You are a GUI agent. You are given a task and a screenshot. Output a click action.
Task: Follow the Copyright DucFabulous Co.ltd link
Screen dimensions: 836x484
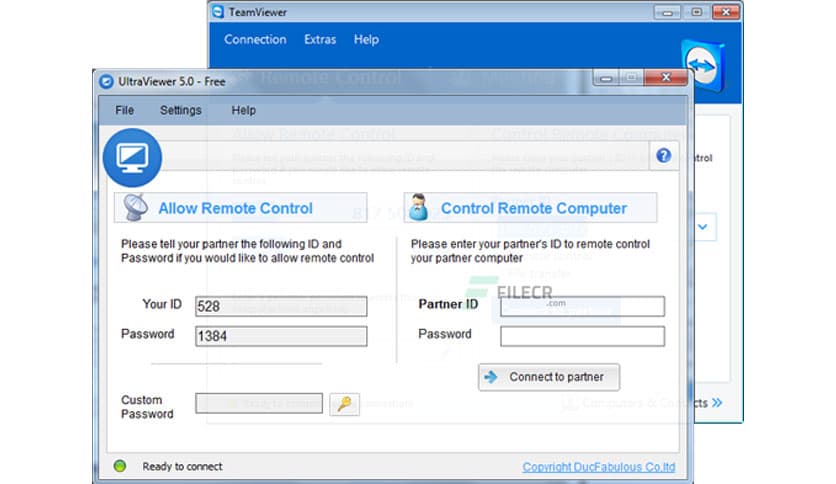coord(598,467)
